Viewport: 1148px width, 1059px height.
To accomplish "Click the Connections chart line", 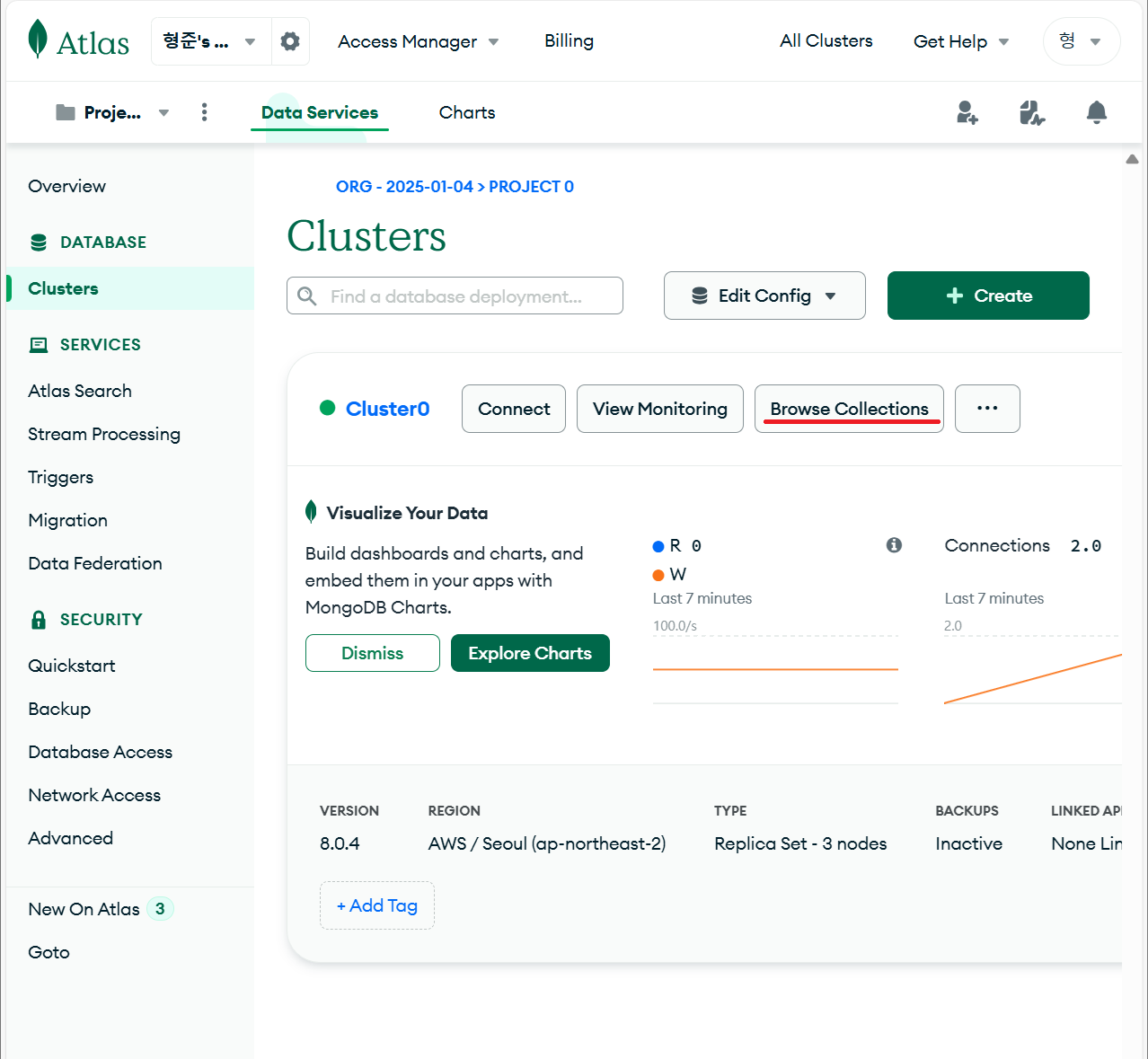I will tap(1033, 679).
